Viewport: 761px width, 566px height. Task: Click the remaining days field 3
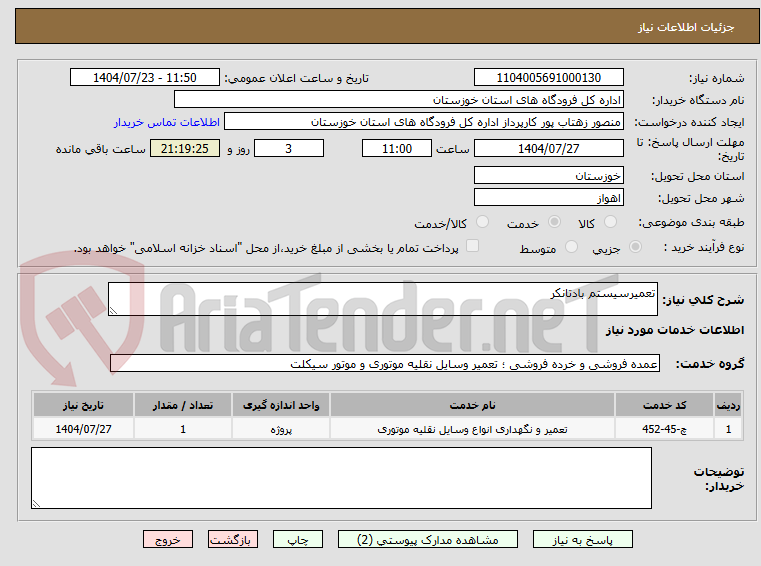(289, 149)
